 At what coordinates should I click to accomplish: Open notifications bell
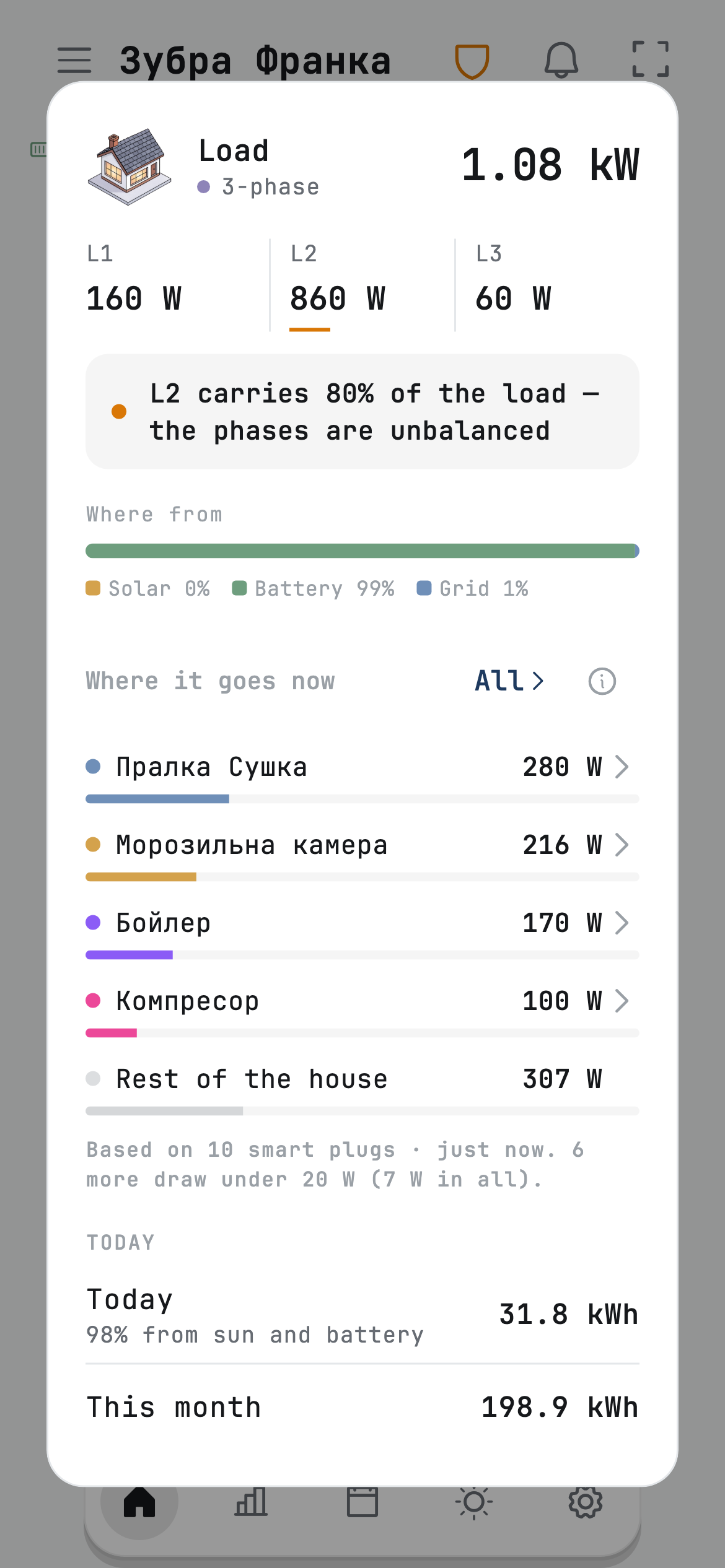pos(561,60)
